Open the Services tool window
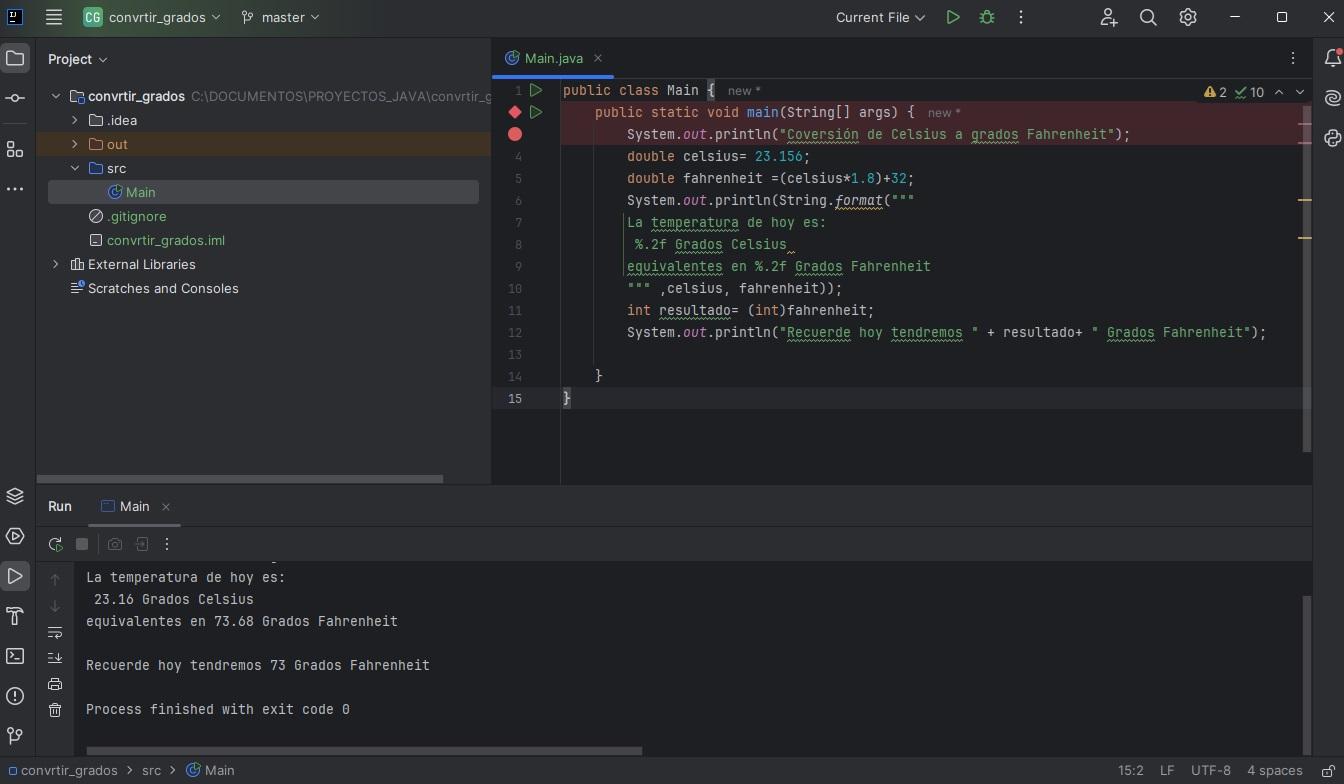1344x784 pixels. click(x=15, y=537)
